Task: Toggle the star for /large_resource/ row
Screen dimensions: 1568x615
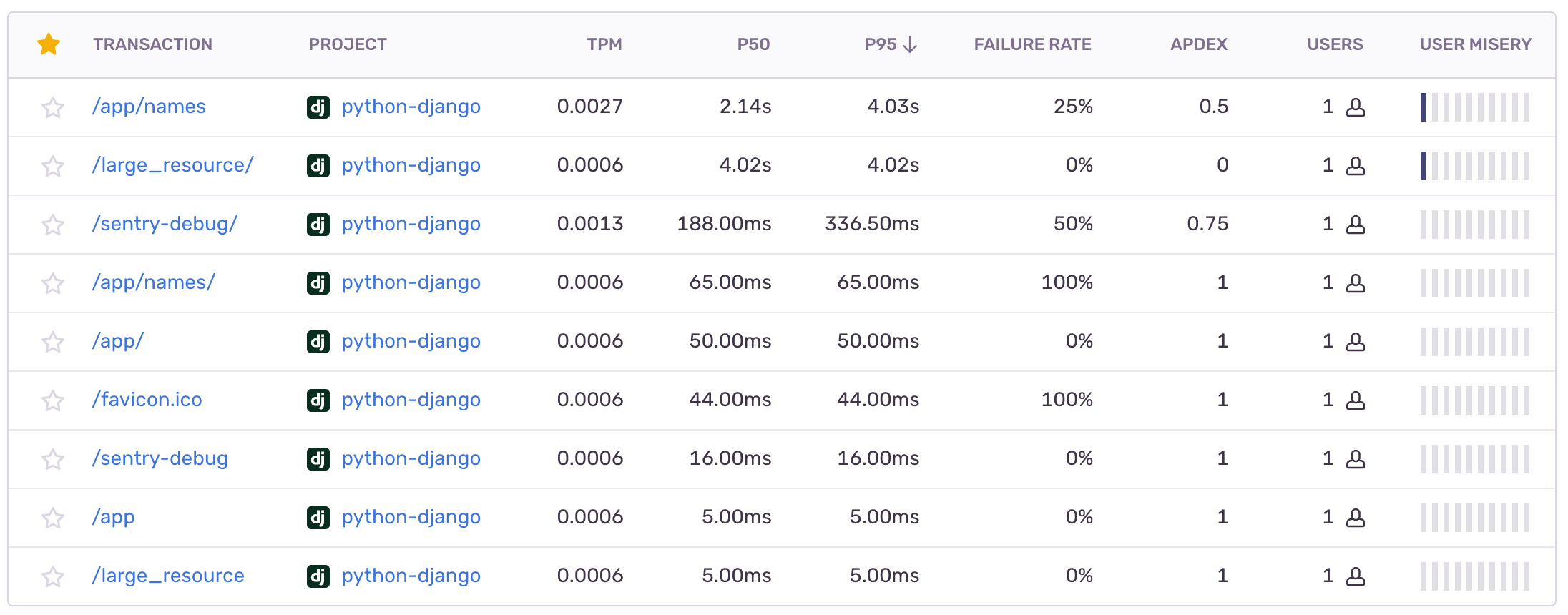Action: pos(53,166)
